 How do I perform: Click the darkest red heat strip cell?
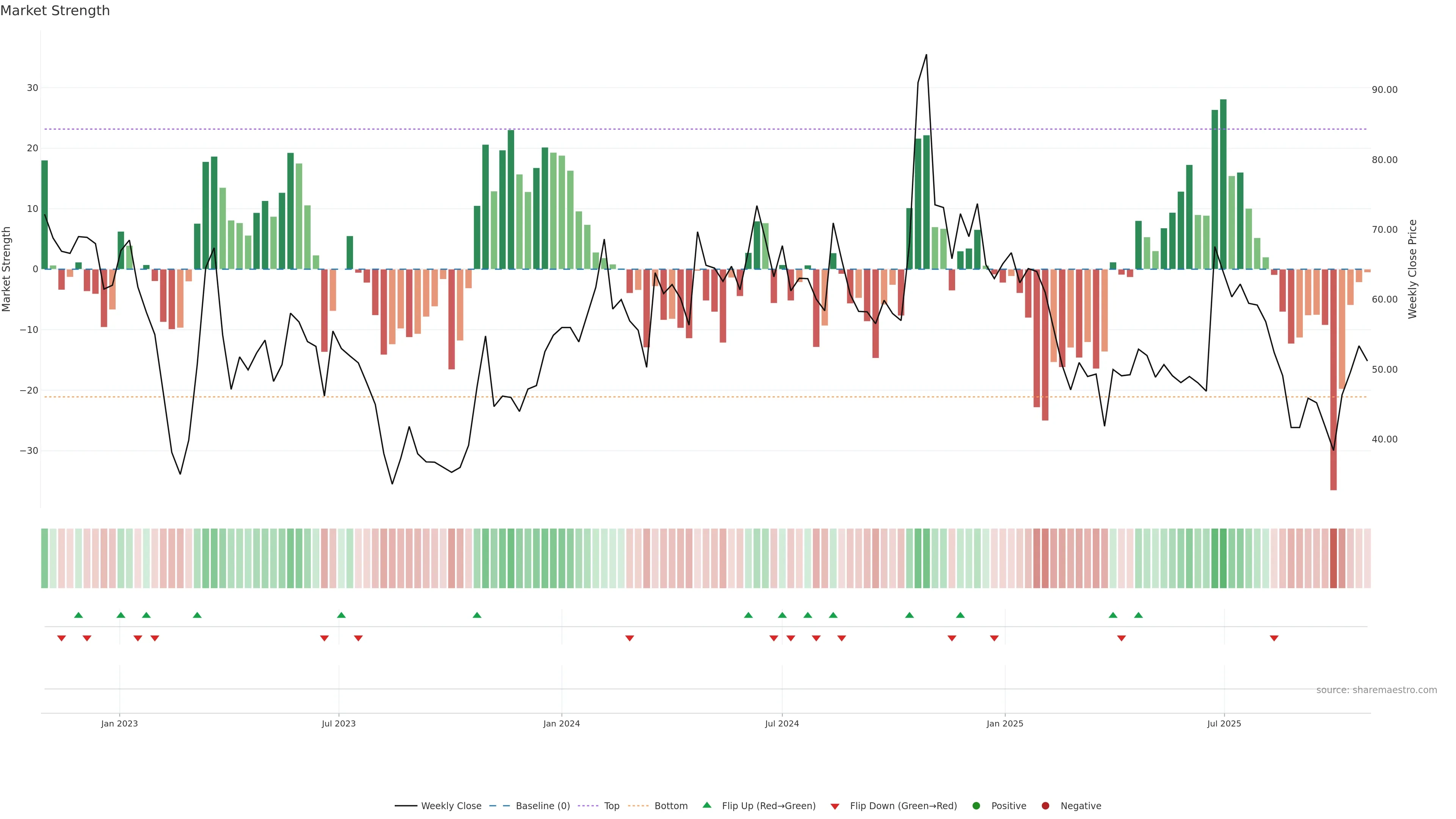1334,559
